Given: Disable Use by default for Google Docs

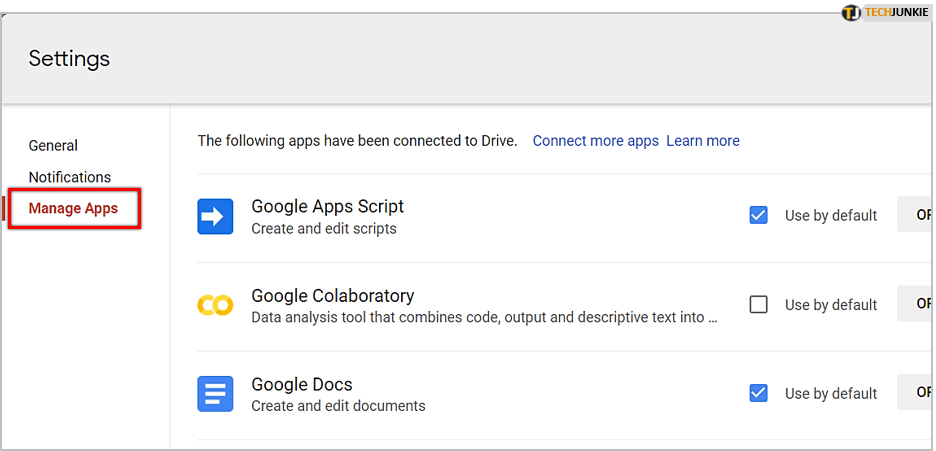Looking at the screenshot, I should point(759,393).
